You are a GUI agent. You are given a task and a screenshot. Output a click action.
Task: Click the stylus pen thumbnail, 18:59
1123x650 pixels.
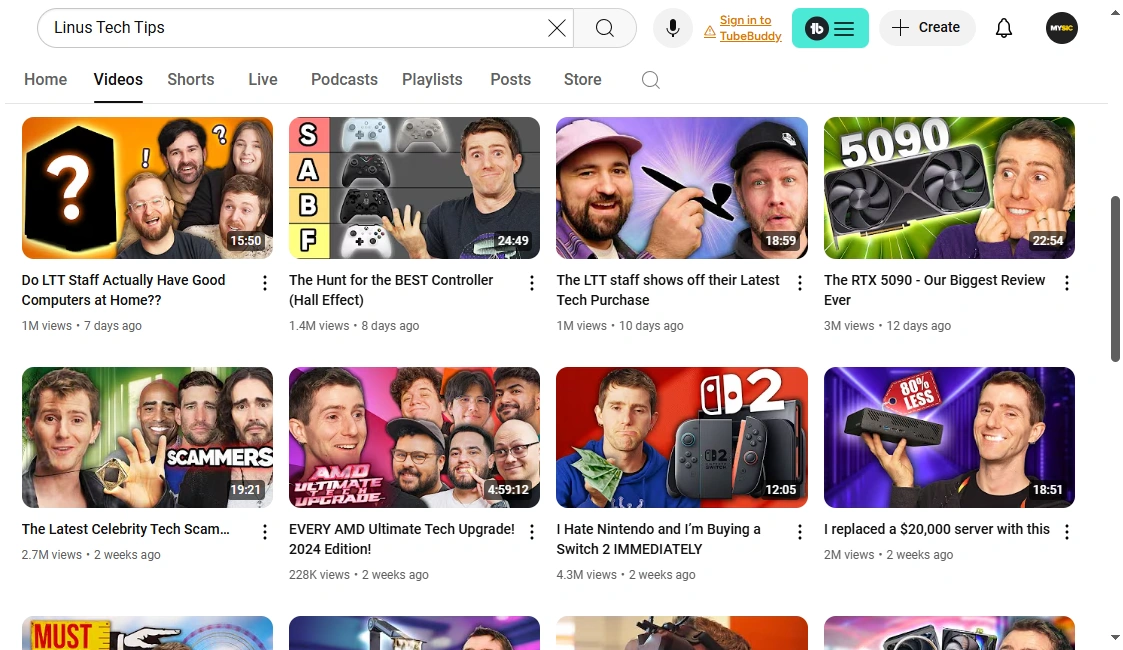(x=682, y=188)
